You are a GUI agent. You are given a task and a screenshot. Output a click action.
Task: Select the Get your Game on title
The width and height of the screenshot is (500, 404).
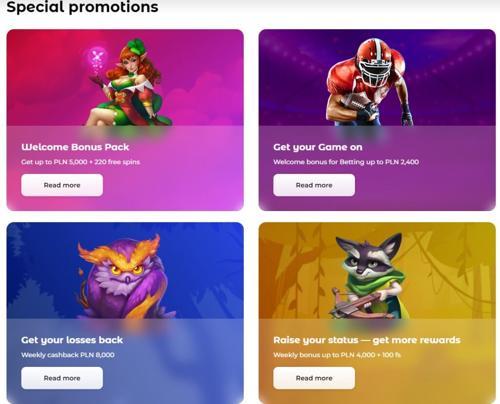pos(318,147)
